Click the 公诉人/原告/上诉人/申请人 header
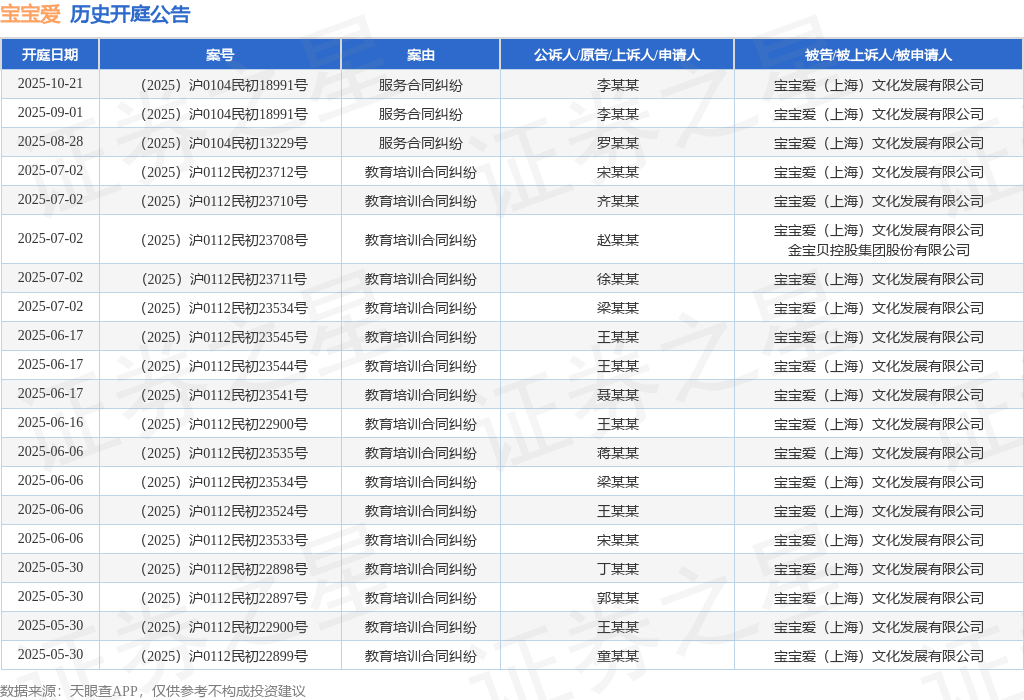Image resolution: width=1024 pixels, height=700 pixels. 617,55
